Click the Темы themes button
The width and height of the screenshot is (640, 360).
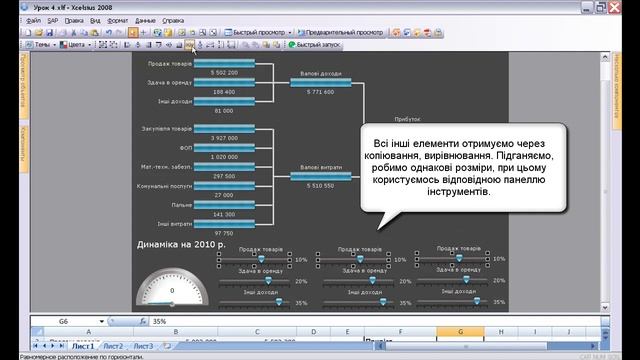[38, 45]
